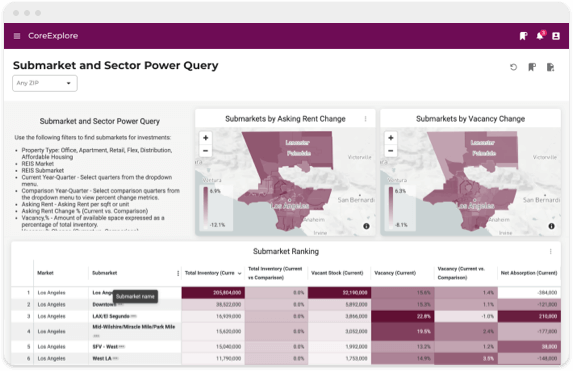Image resolution: width=573 pixels, height=371 pixels.
Task: Click Lancaster label on Asking Rent map
Action: (297, 143)
